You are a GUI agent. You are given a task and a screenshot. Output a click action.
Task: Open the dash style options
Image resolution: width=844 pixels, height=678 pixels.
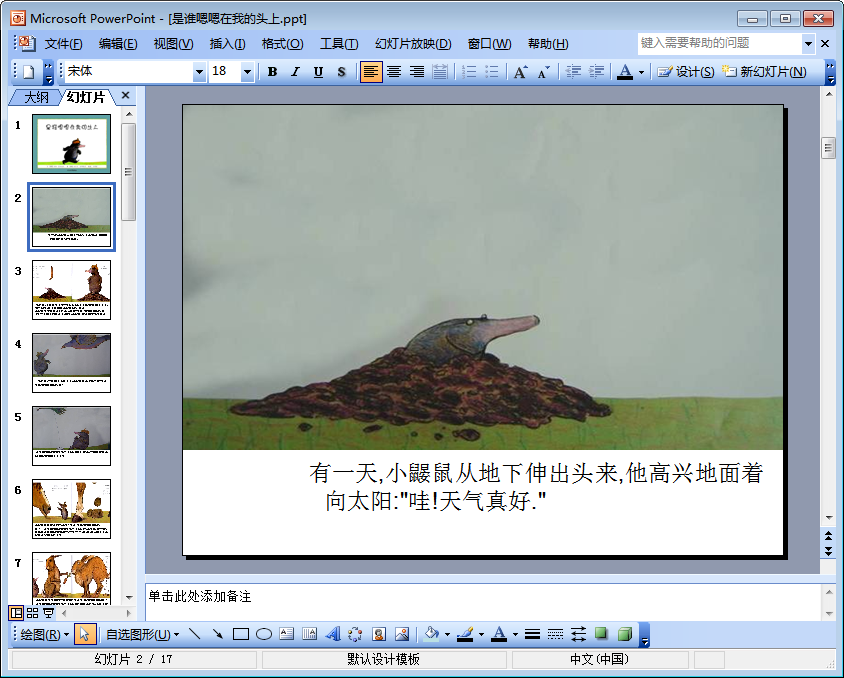tap(555, 634)
